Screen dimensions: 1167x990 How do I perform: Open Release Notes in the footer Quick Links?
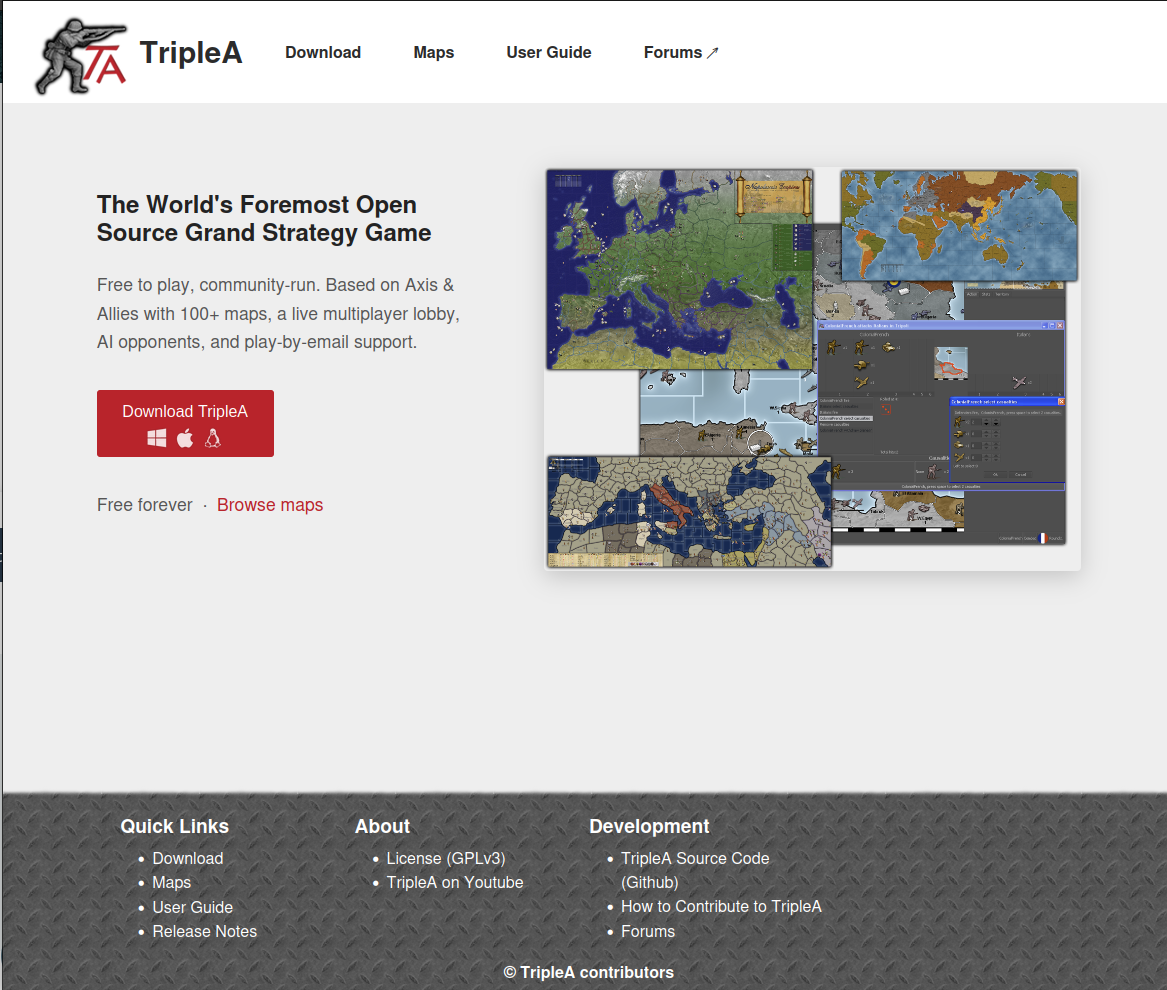click(205, 931)
